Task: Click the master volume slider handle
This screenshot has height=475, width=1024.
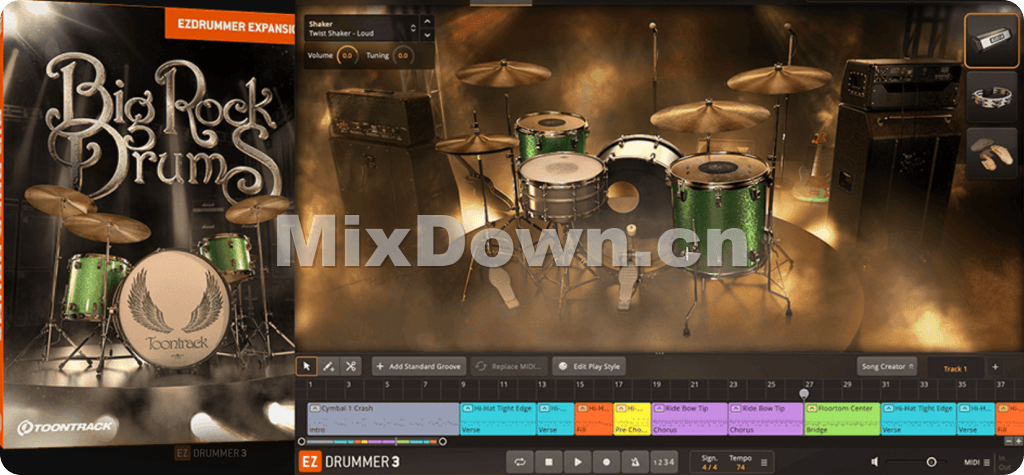Action: click(931, 462)
